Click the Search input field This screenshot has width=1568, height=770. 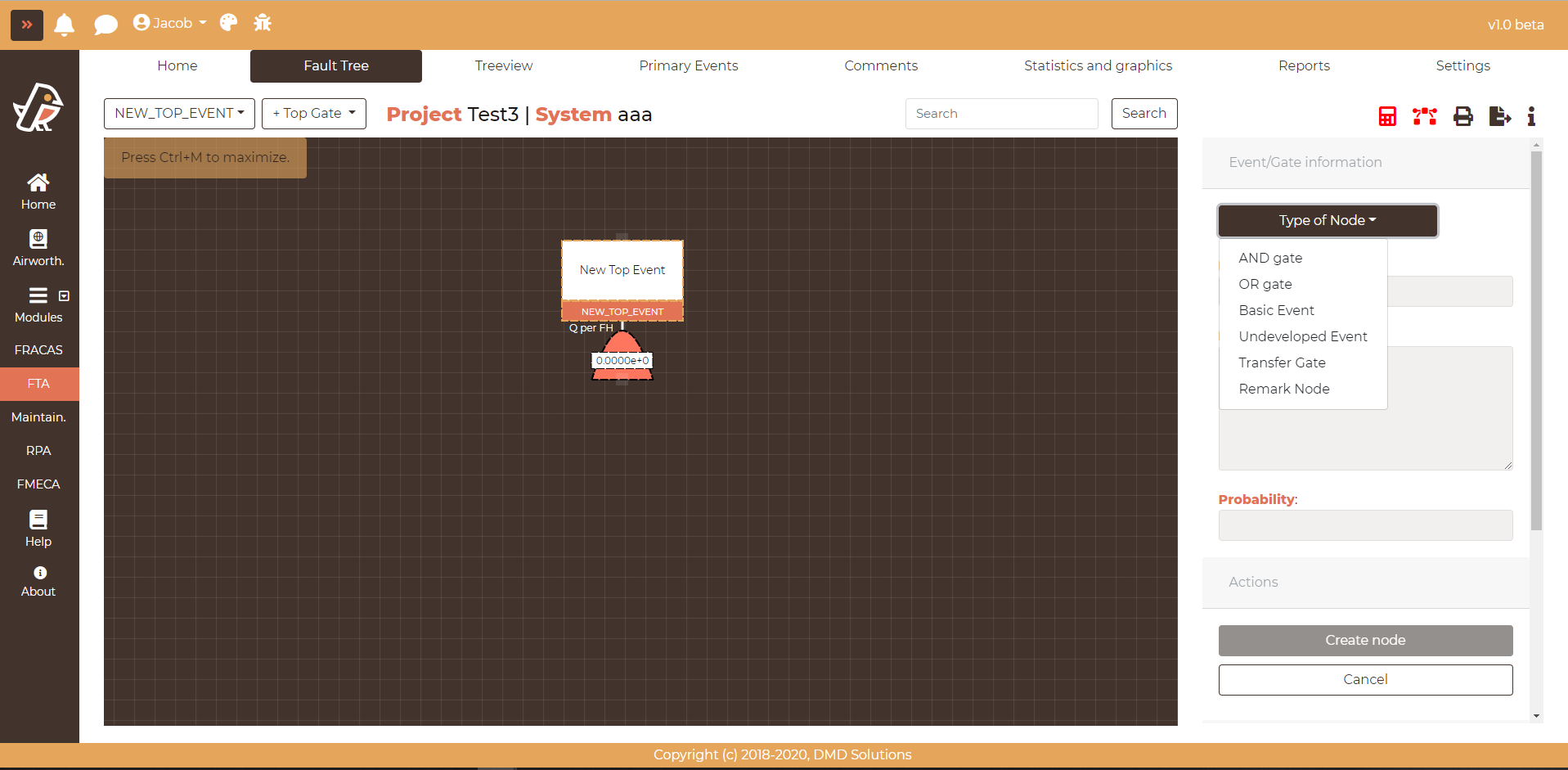(x=1001, y=114)
